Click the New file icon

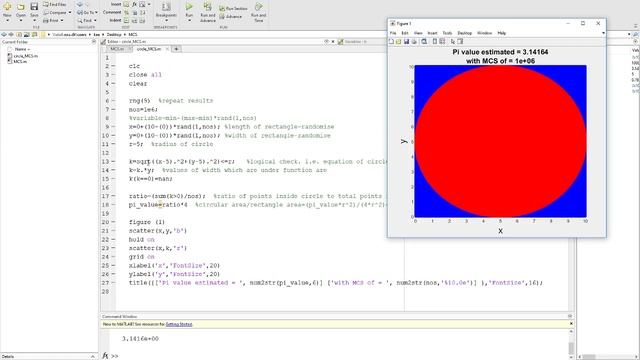click(x=7, y=7)
